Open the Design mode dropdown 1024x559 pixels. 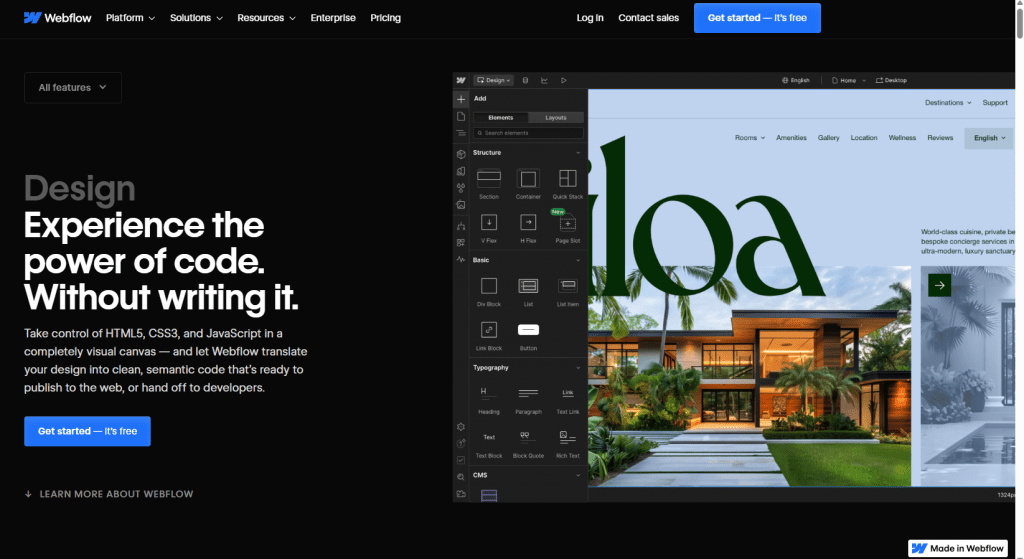tap(494, 80)
